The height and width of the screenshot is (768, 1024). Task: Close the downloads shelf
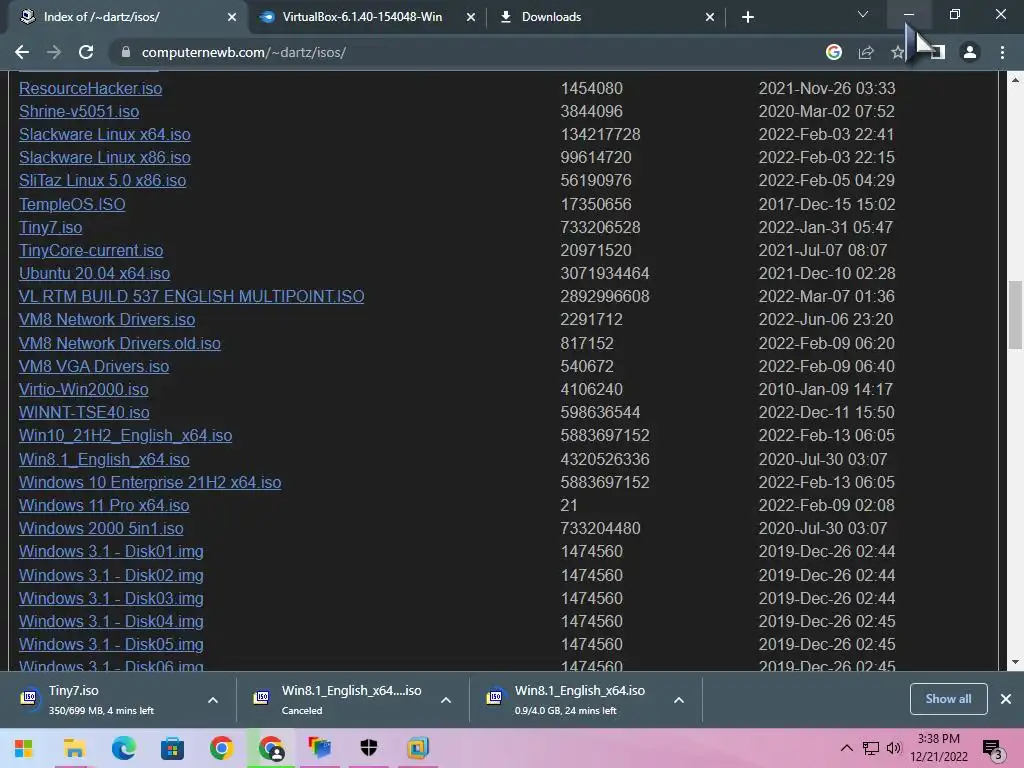pos(1006,699)
